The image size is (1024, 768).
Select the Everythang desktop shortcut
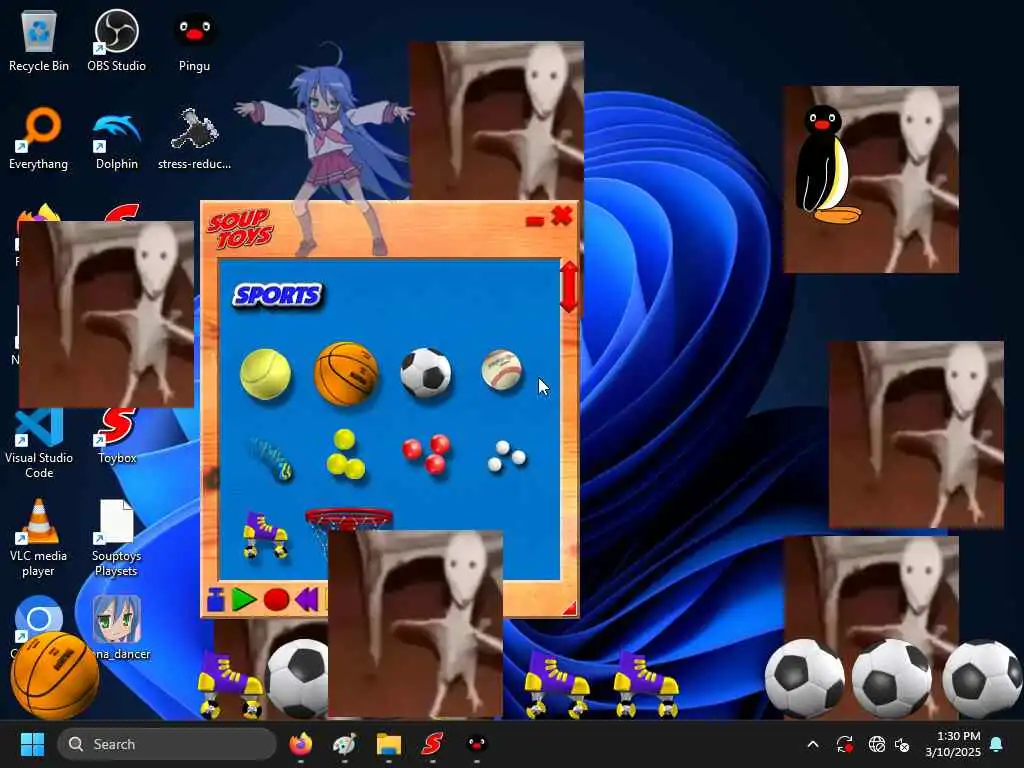click(x=39, y=140)
